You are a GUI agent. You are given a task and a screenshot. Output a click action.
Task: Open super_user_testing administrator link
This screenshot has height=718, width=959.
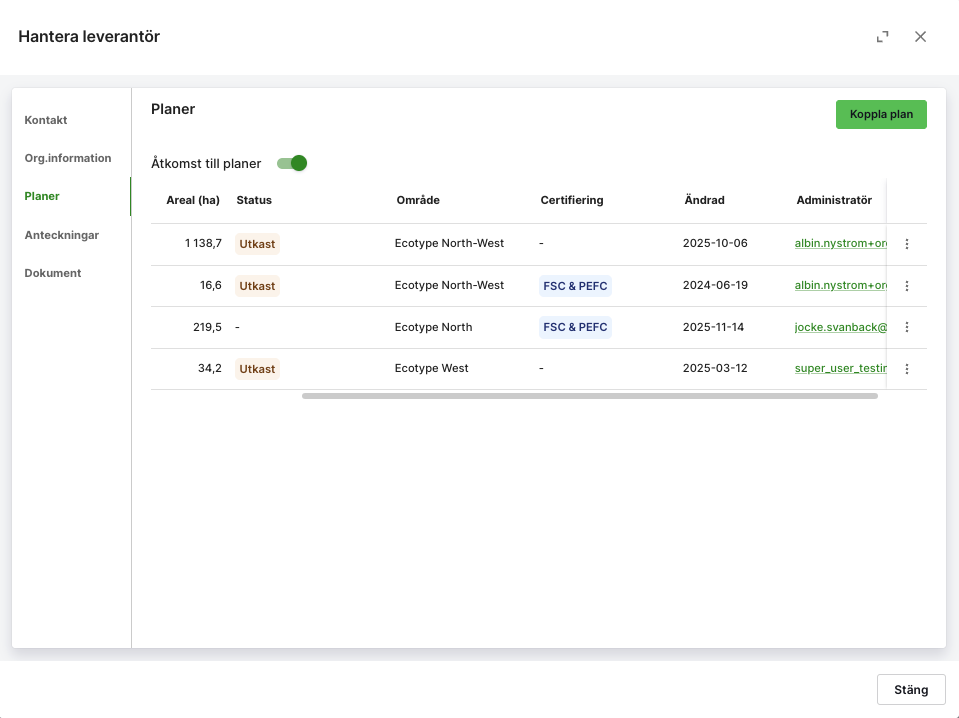[840, 368]
